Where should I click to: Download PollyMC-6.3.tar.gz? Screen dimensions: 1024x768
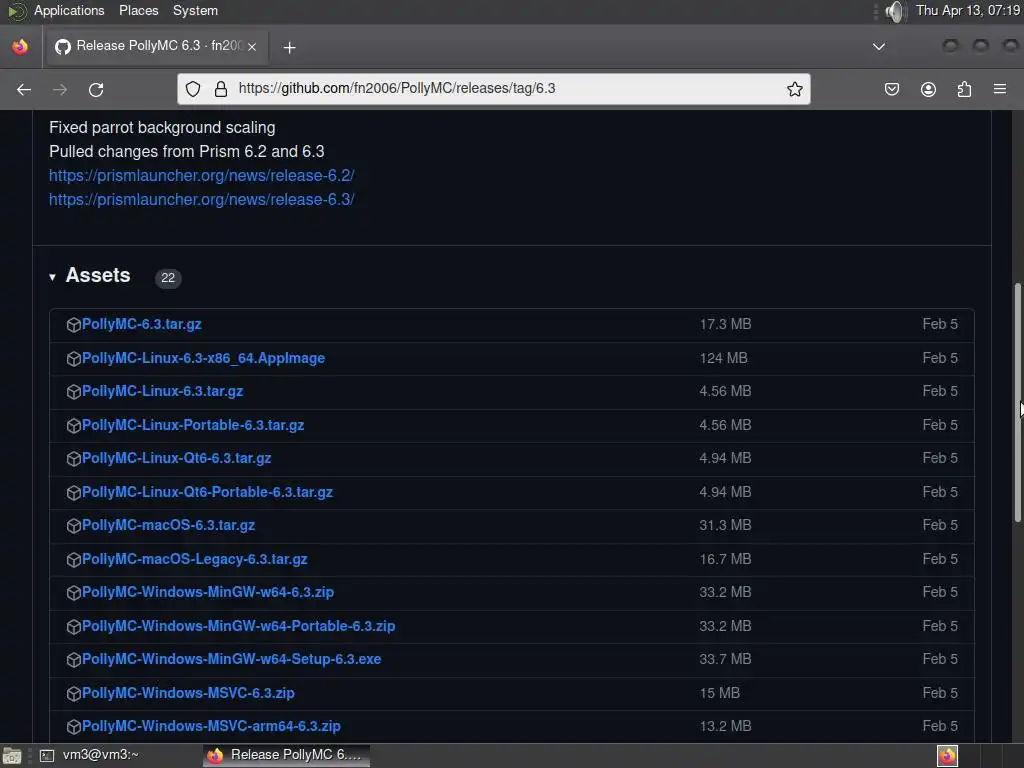tap(142, 325)
